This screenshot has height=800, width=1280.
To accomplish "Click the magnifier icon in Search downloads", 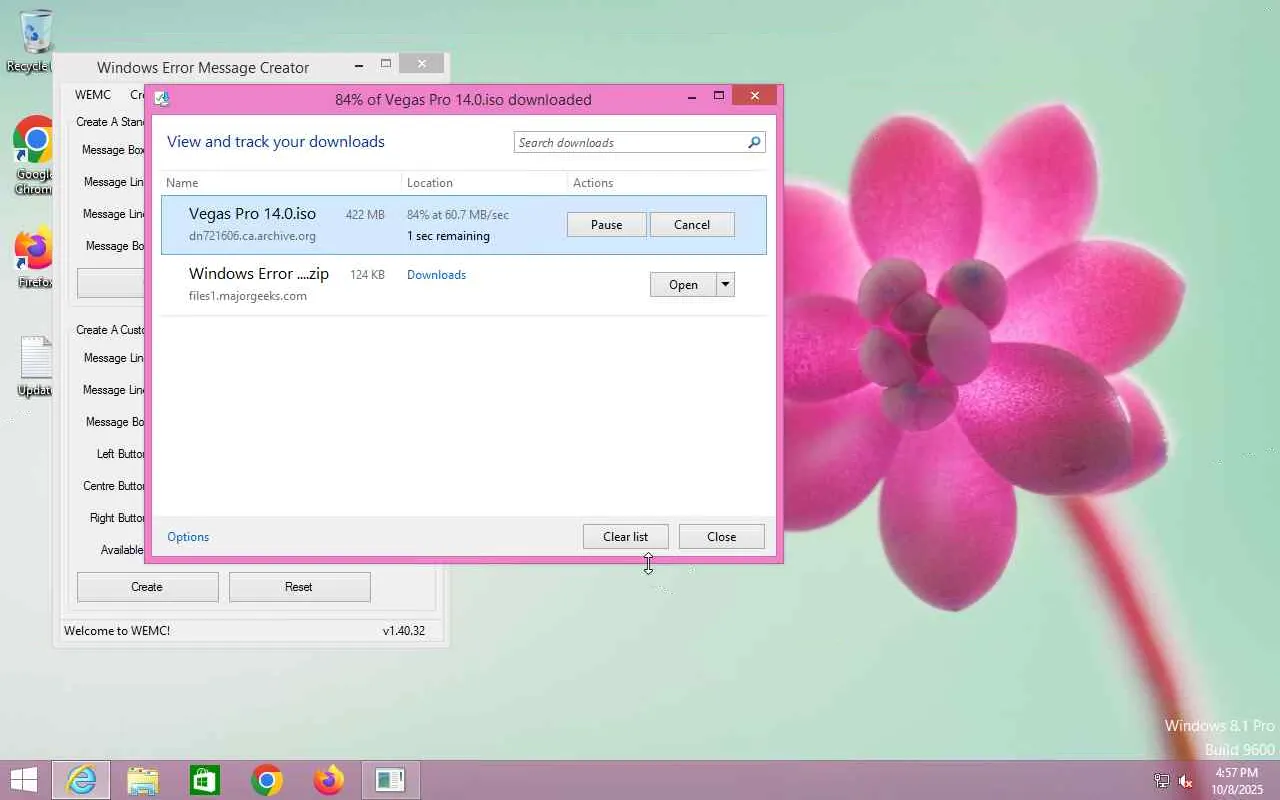I will tap(754, 143).
